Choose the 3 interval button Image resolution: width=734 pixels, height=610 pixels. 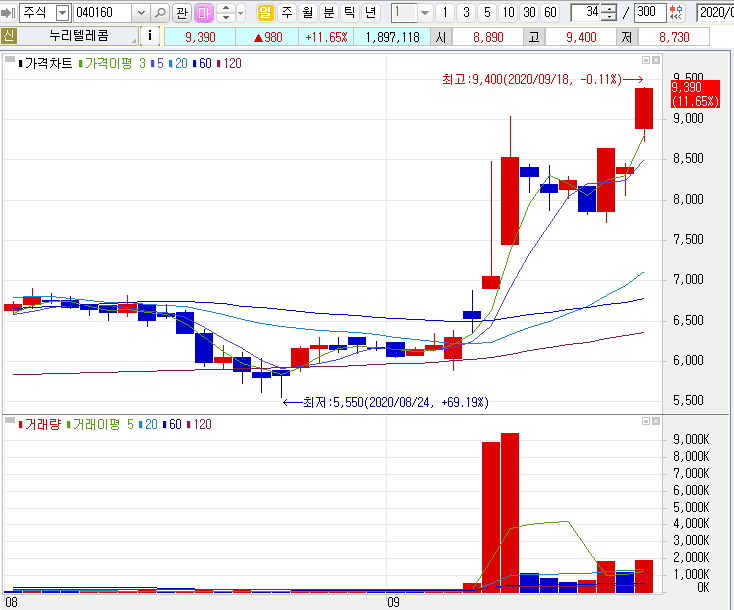[466, 13]
